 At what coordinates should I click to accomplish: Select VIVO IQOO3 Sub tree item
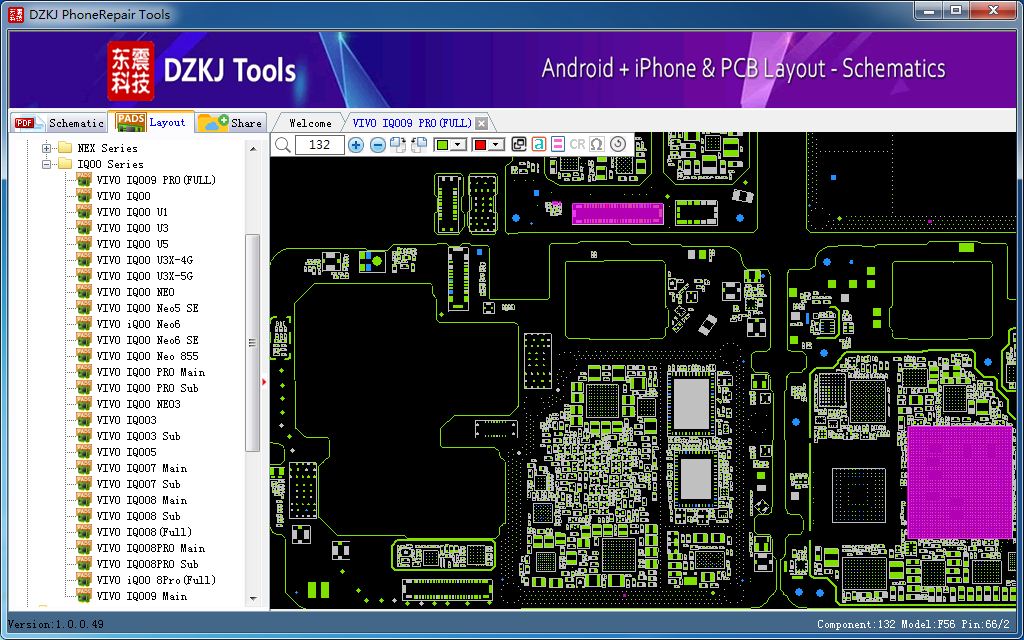point(138,436)
